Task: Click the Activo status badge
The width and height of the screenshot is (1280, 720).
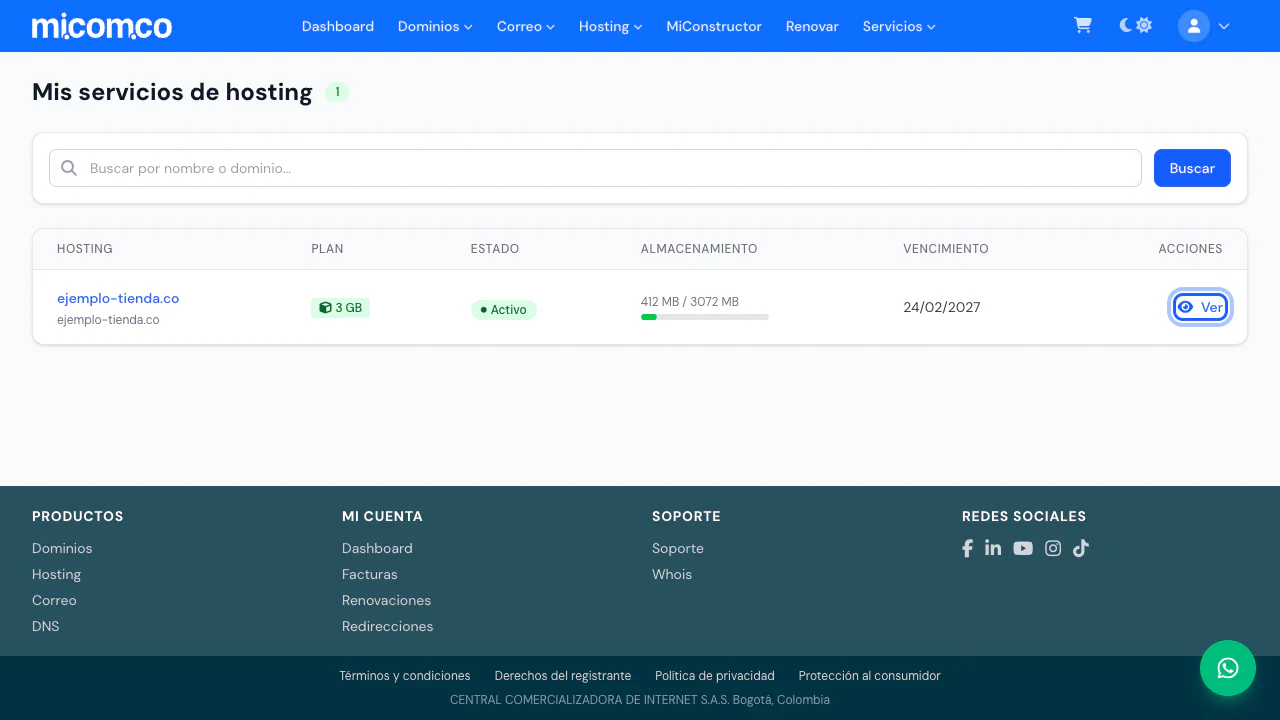Action: [x=504, y=310]
